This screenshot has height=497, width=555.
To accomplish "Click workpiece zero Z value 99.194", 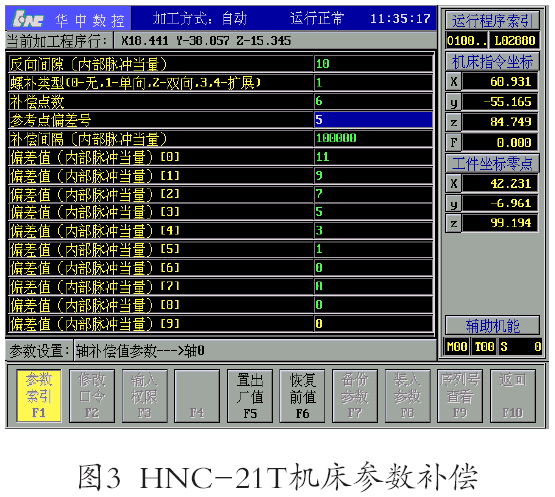I will [500, 223].
